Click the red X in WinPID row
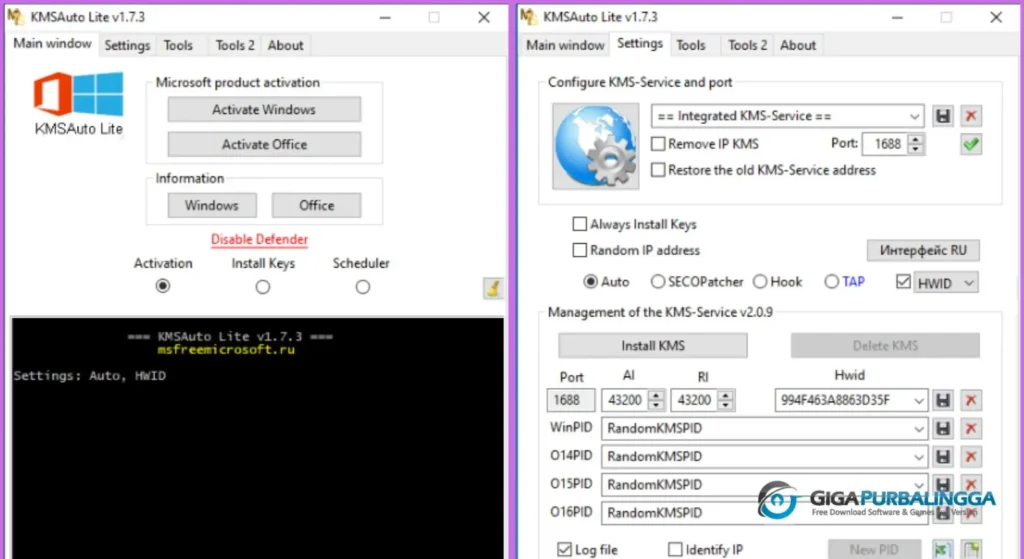This screenshot has width=1024, height=559. pyautogui.click(x=970, y=428)
